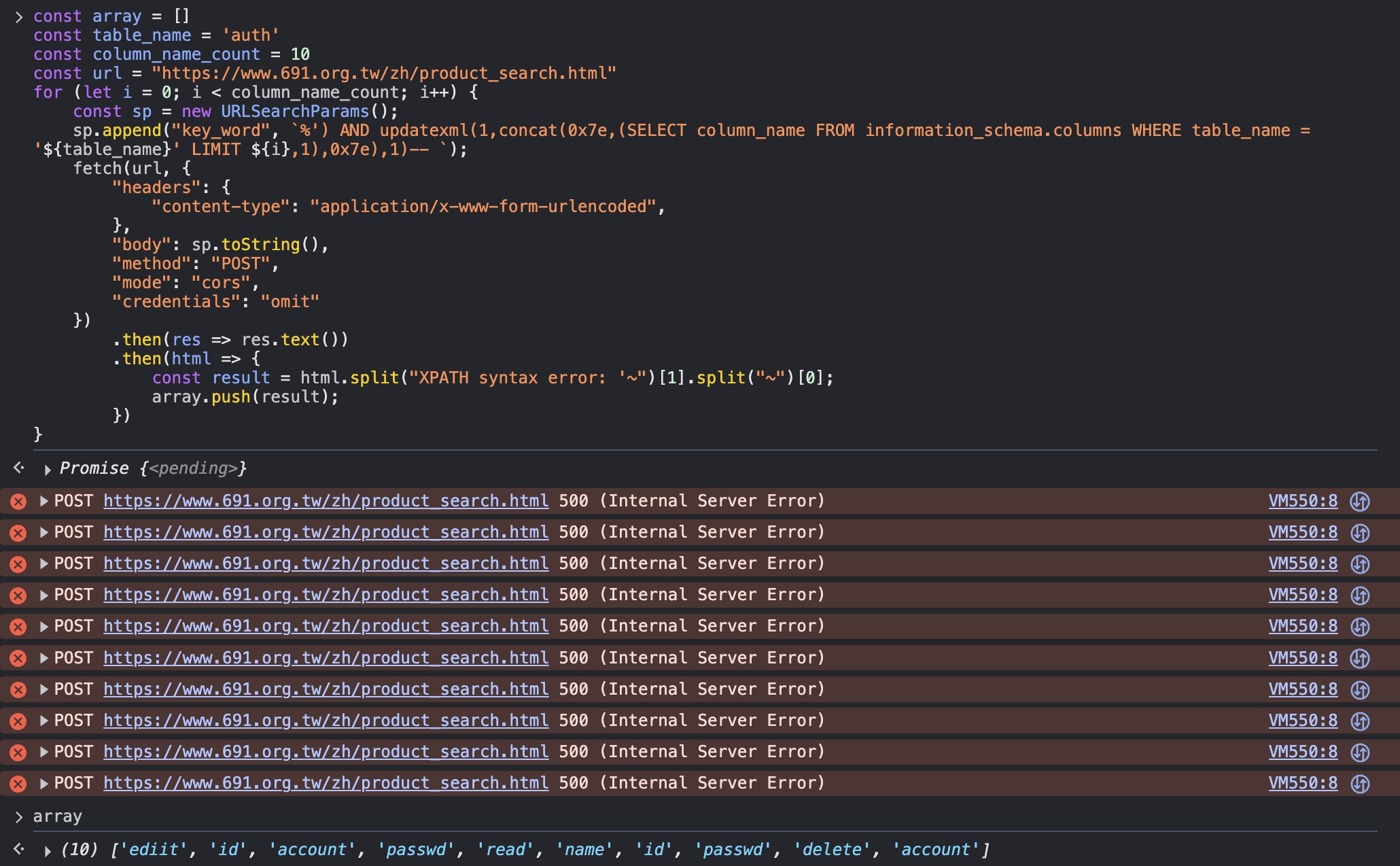Click the red error icon on the last POST row
This screenshot has width=1400, height=866.
(x=18, y=784)
